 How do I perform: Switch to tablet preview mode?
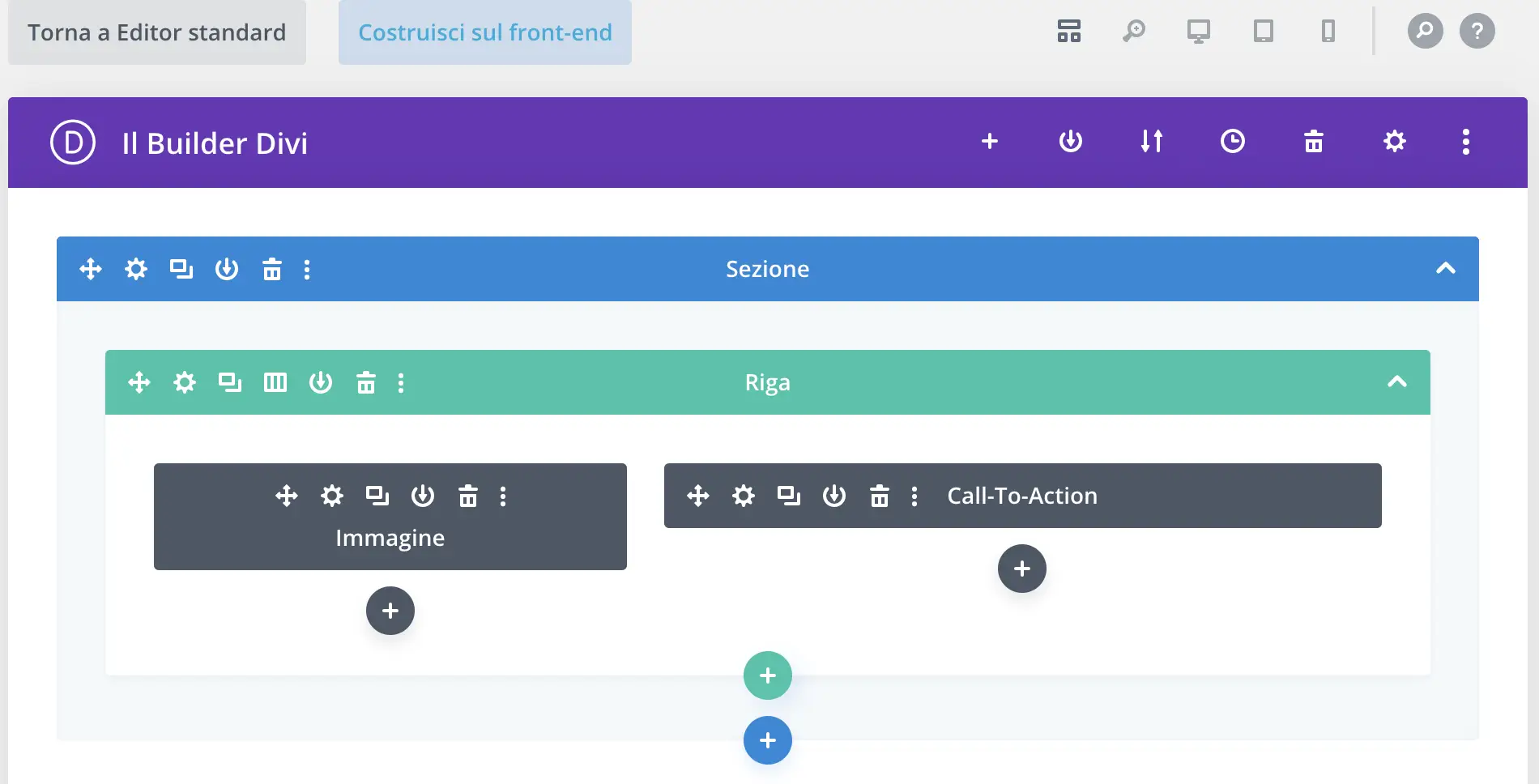click(1263, 32)
